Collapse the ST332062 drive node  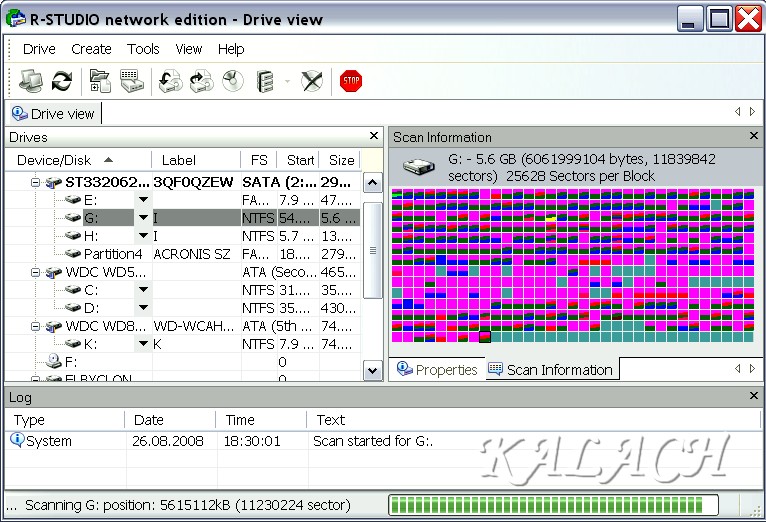[35, 182]
